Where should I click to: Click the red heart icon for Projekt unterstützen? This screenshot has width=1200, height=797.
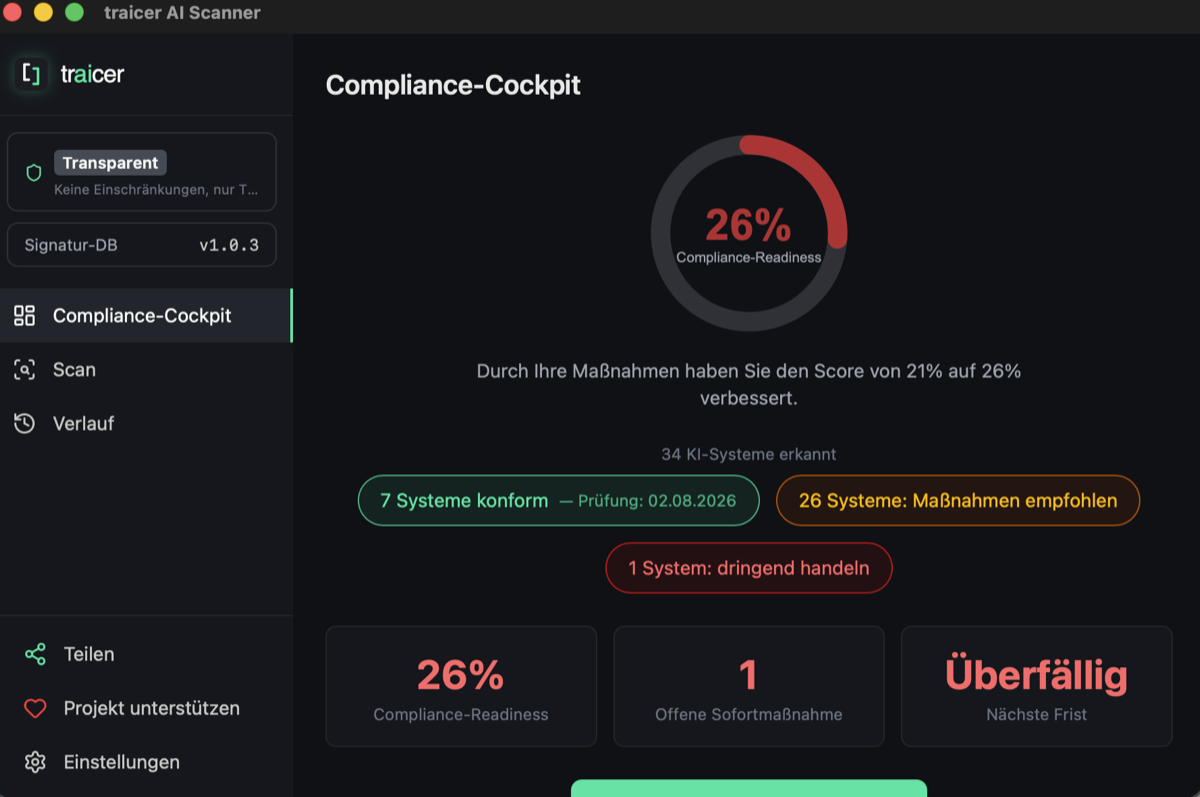[35, 708]
